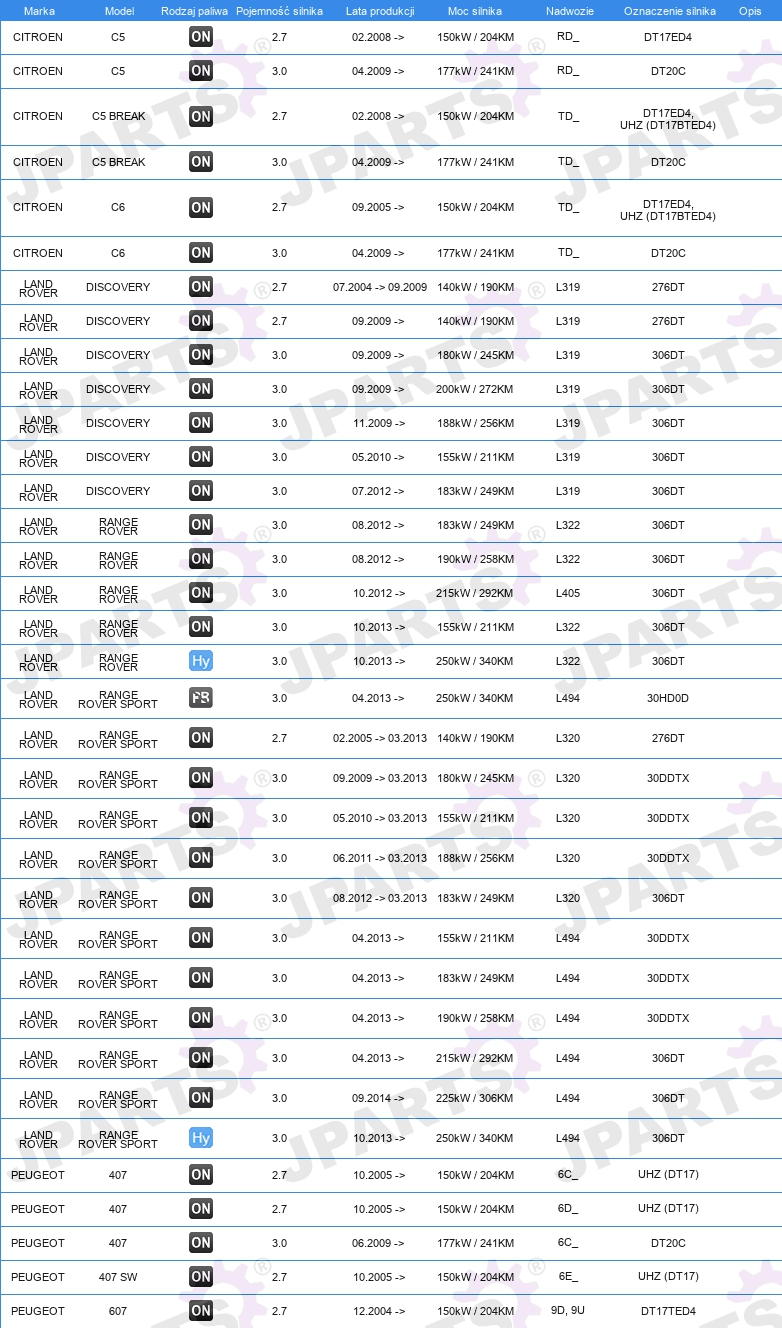
Task: Click the ON icon in Citroen C6 2.7 row
Action: click(201, 207)
